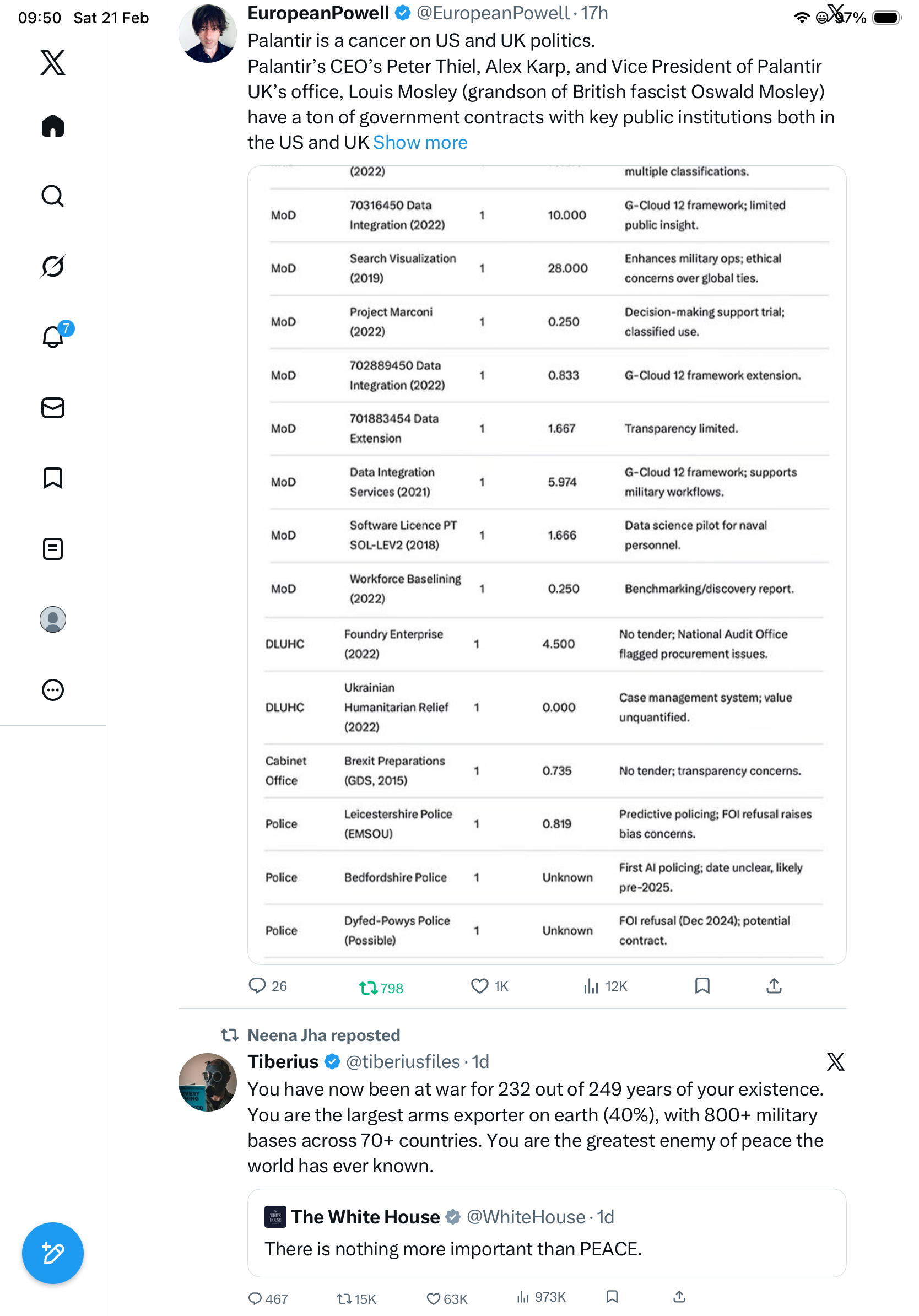Screen dimensions: 919x1316
Task: Open Lists icon in sidebar
Action: coord(53,548)
